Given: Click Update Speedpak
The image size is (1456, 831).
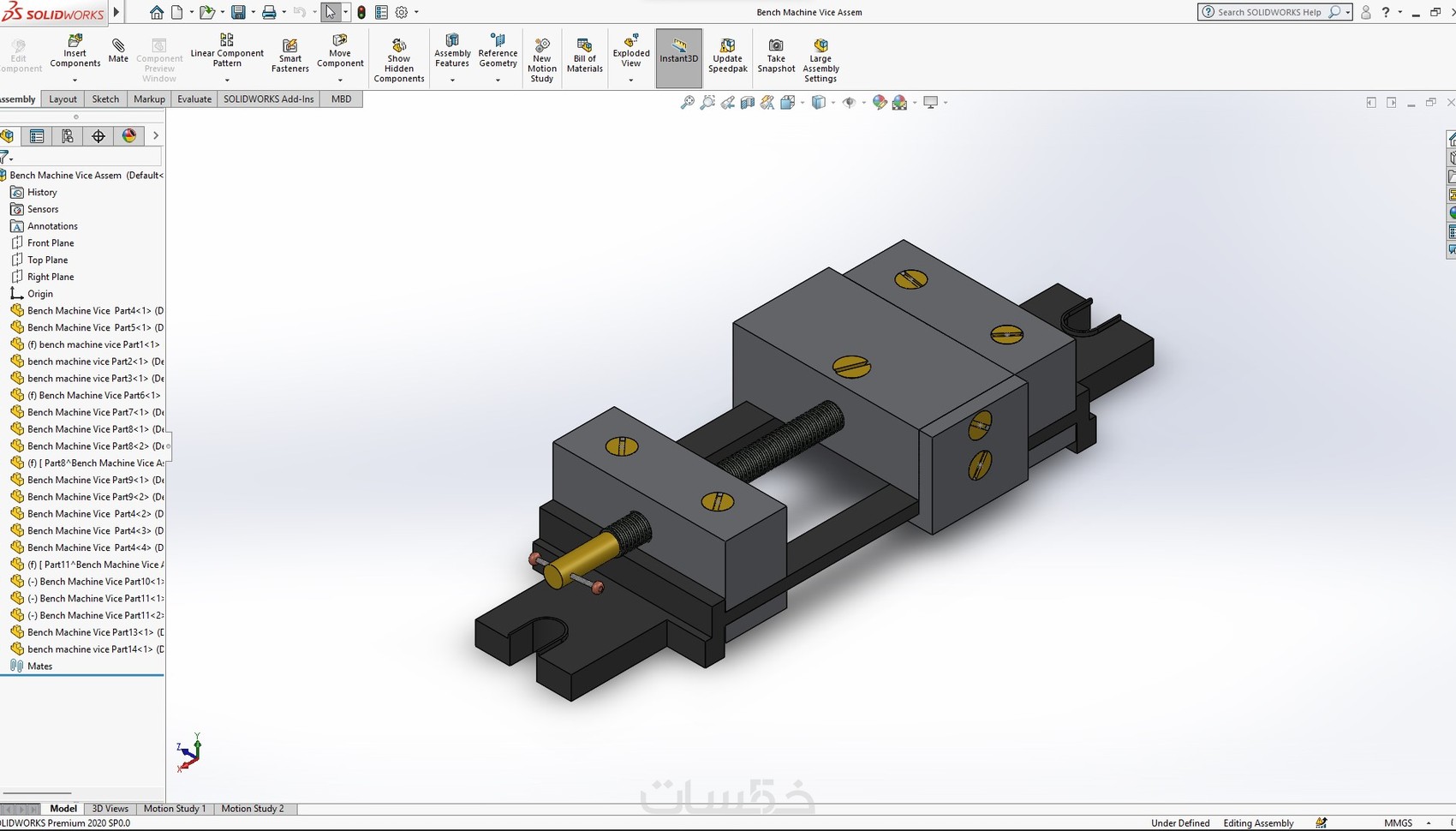Looking at the screenshot, I should (x=728, y=56).
